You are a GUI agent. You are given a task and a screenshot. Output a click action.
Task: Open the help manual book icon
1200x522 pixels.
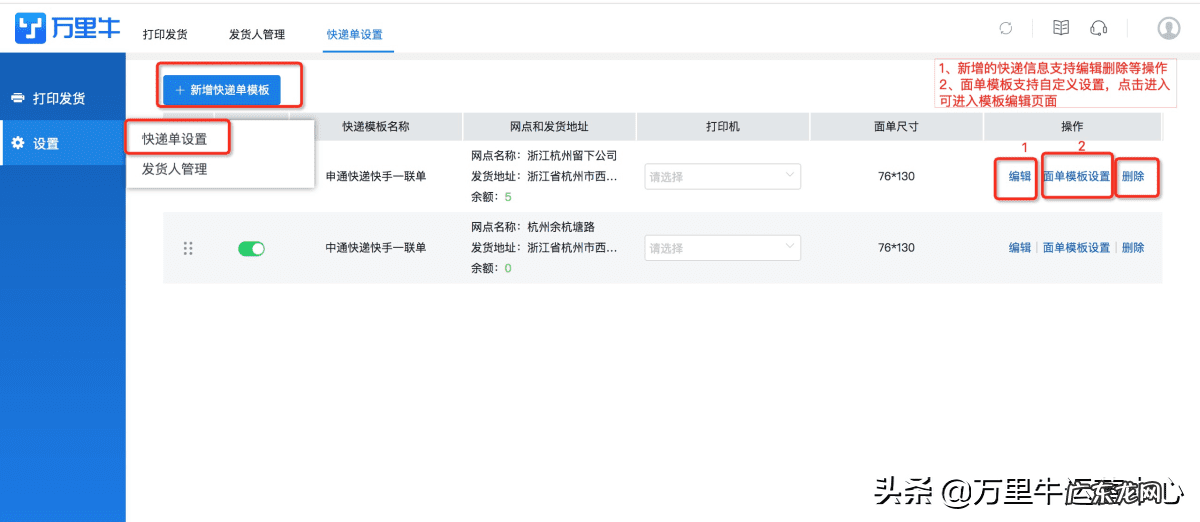point(1061,28)
